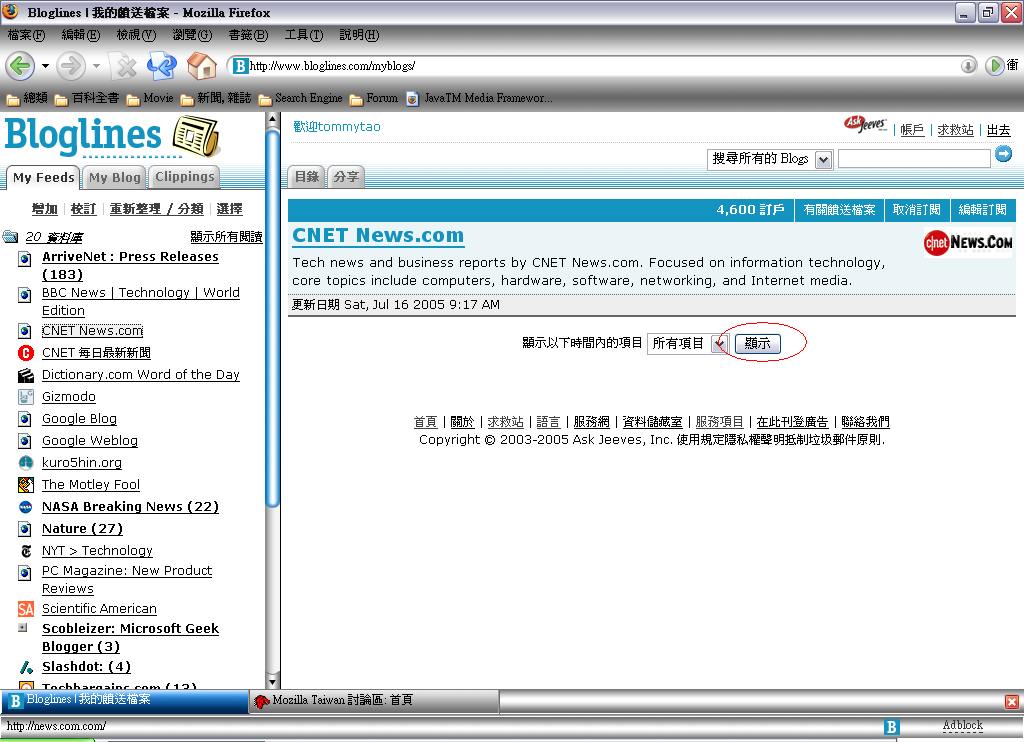Click the 出去 logout link

(999, 130)
